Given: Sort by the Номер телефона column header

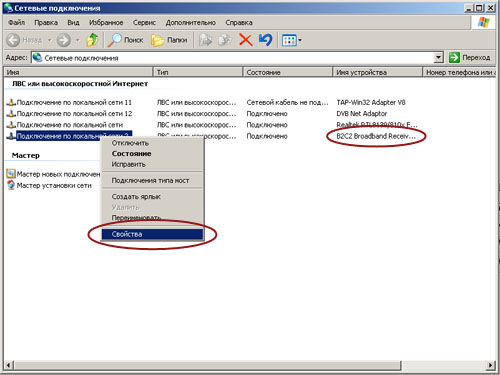Looking at the screenshot, I should (x=459, y=72).
